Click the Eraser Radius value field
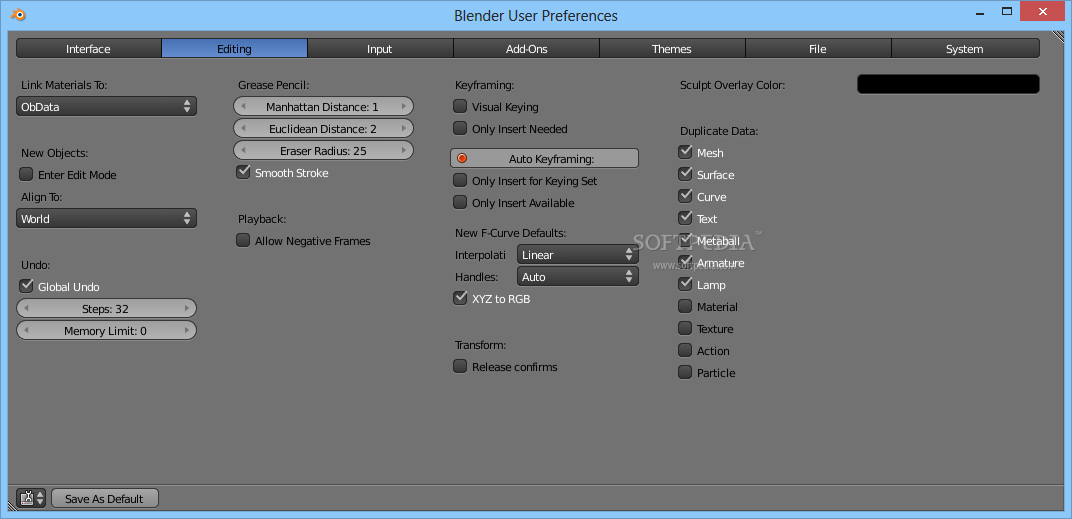The height and width of the screenshot is (519, 1072). tap(323, 150)
